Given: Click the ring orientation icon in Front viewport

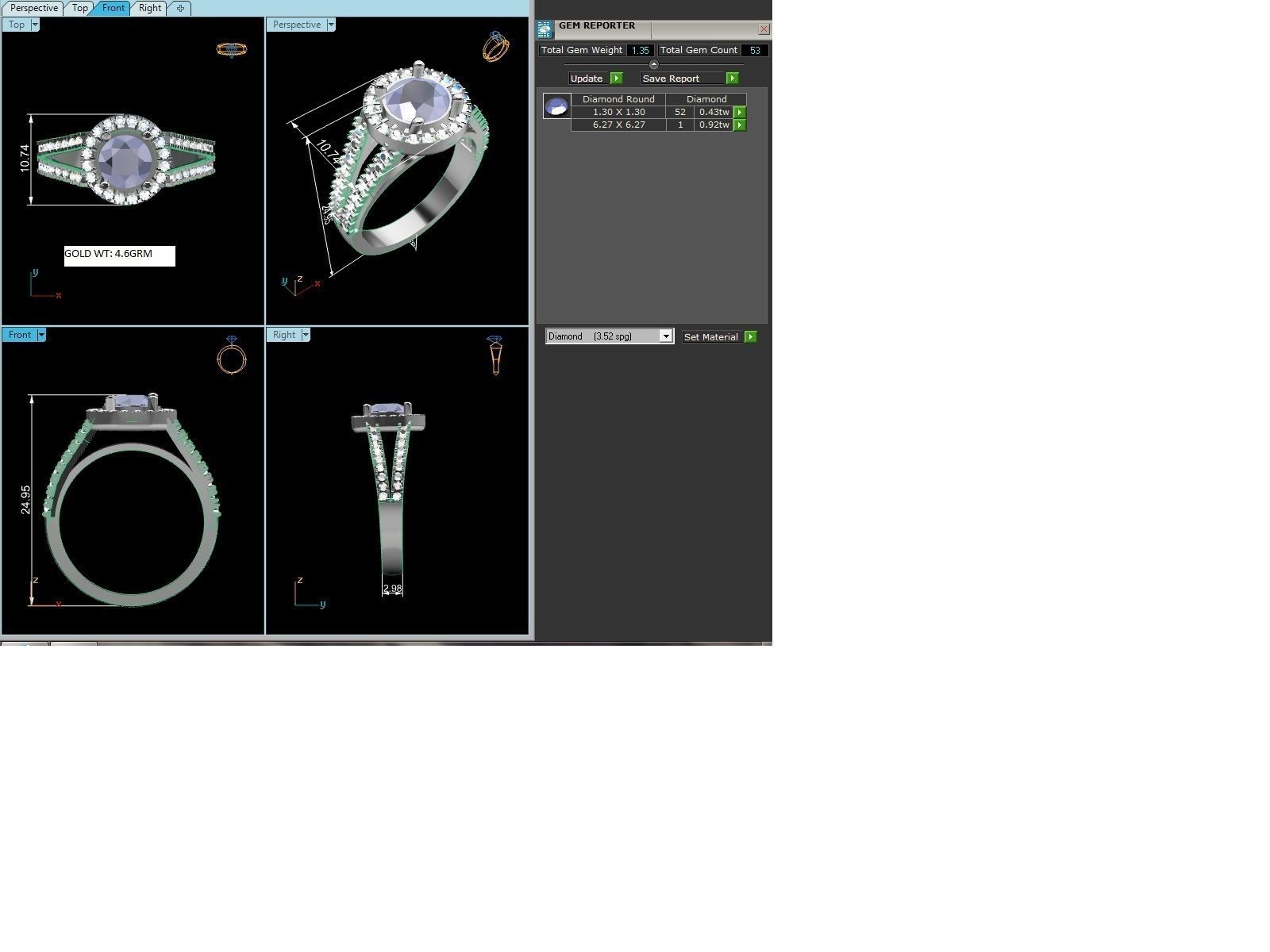Looking at the screenshot, I should (232, 355).
